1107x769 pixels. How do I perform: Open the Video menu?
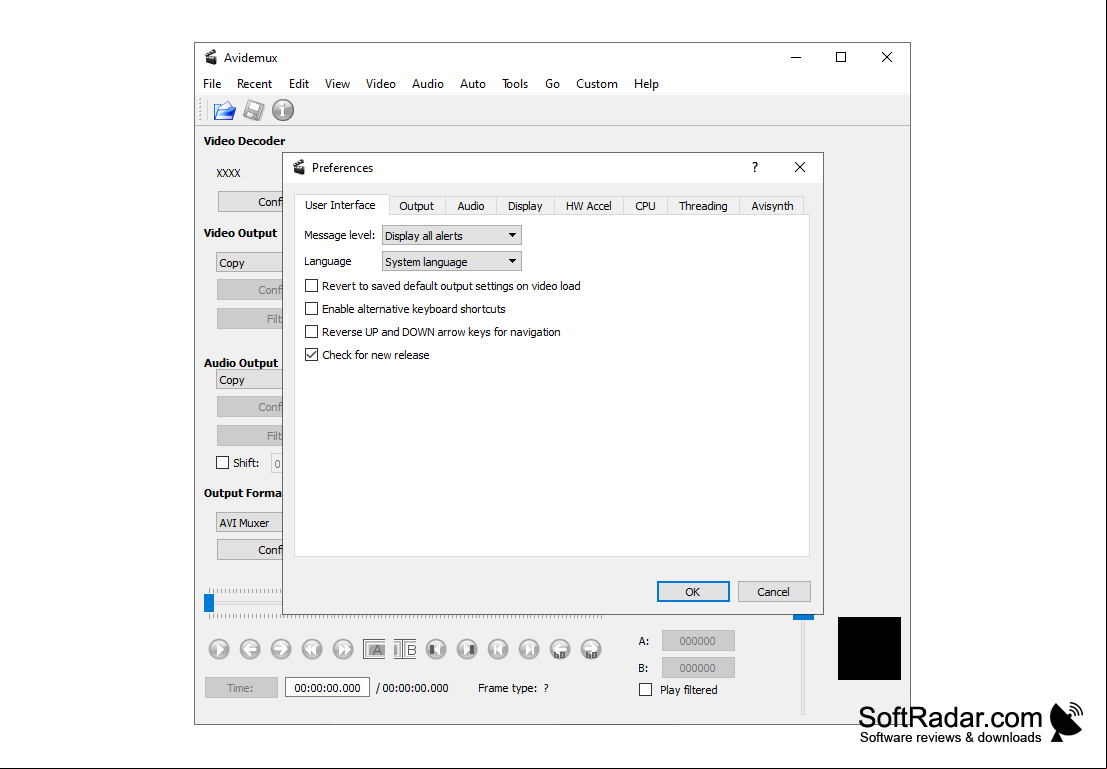[x=381, y=83]
